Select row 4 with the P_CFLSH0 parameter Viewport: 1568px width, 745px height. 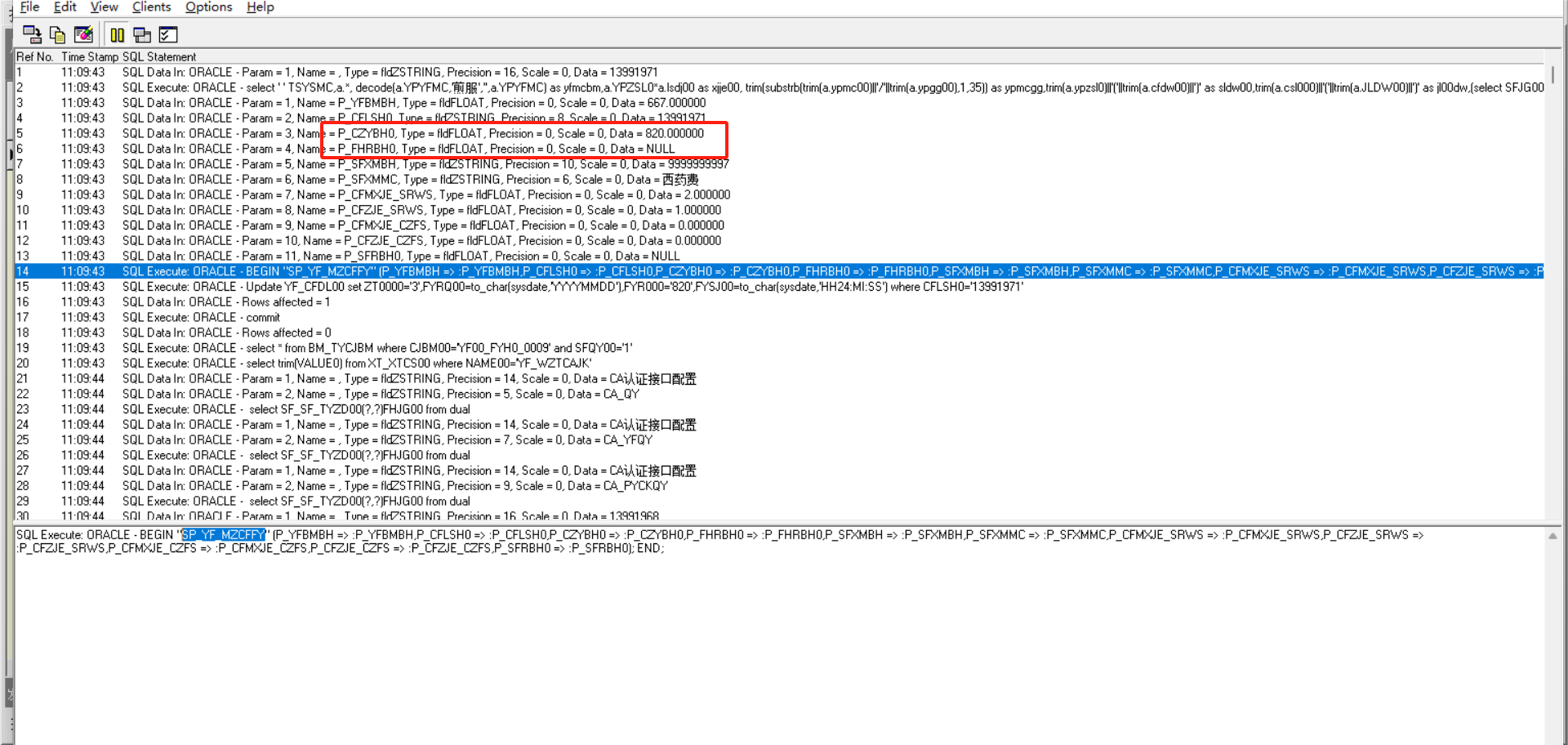pos(779,118)
